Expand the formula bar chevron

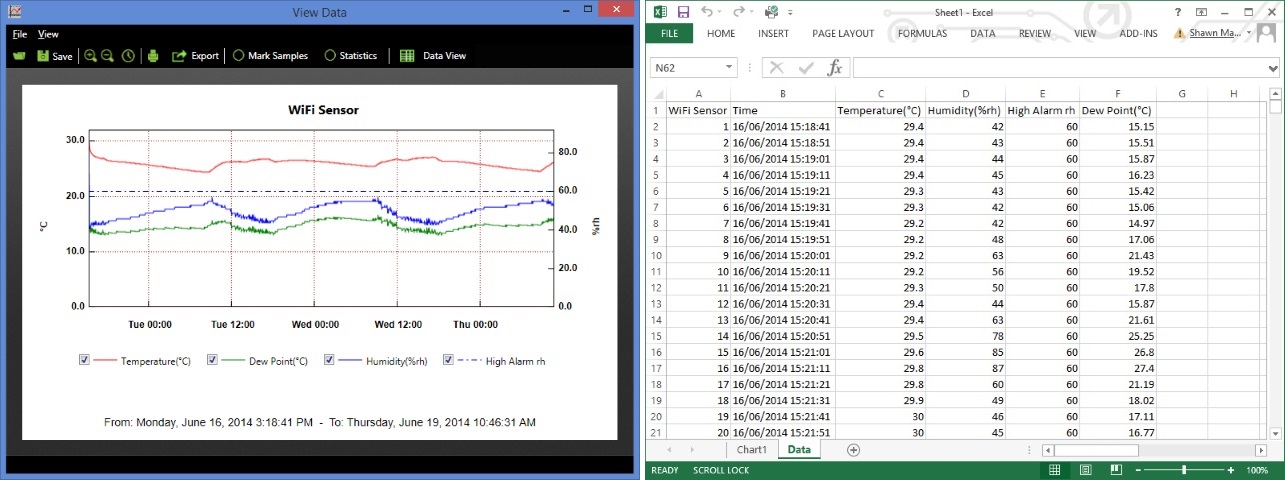[x=1273, y=68]
